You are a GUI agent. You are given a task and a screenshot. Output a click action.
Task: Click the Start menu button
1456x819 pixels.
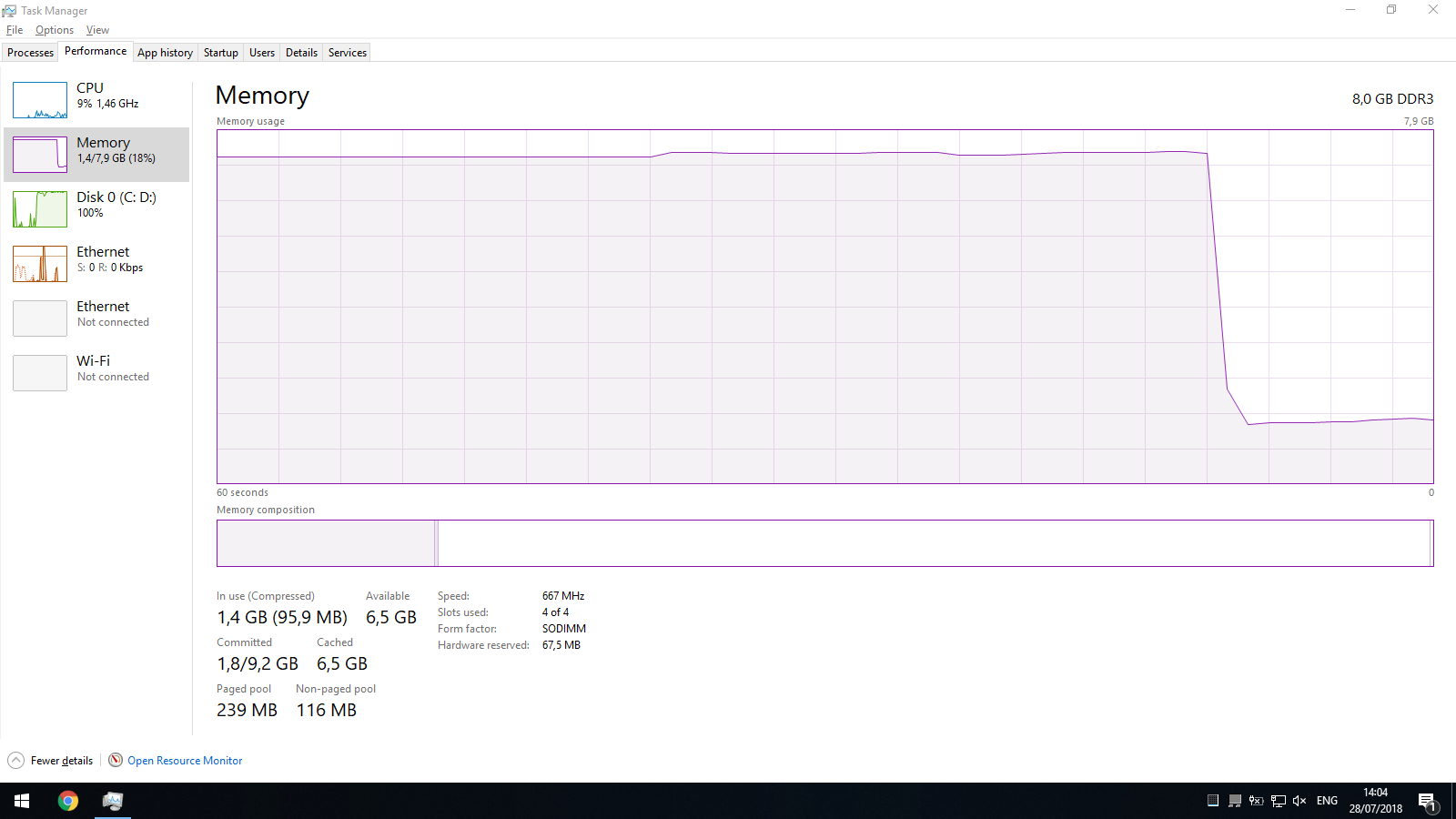pos(20,801)
